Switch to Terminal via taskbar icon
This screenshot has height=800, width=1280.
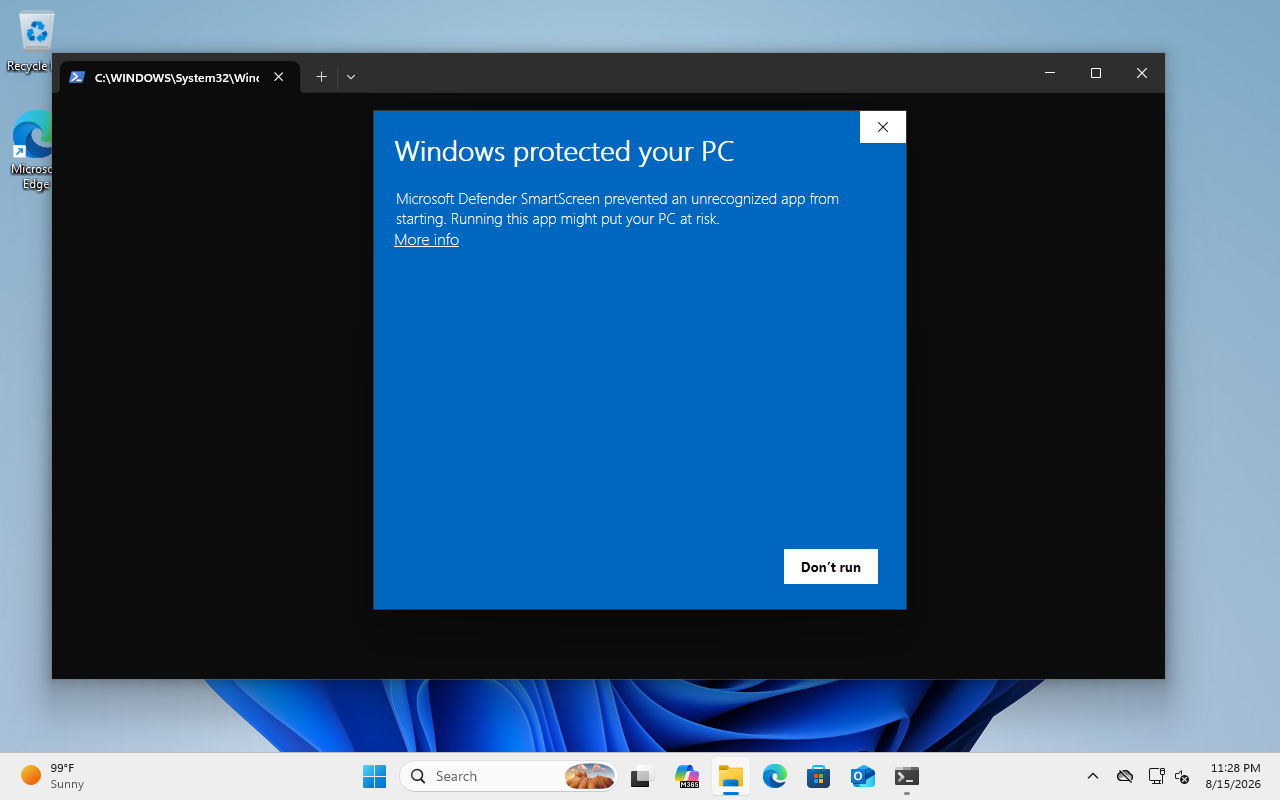tap(907, 776)
